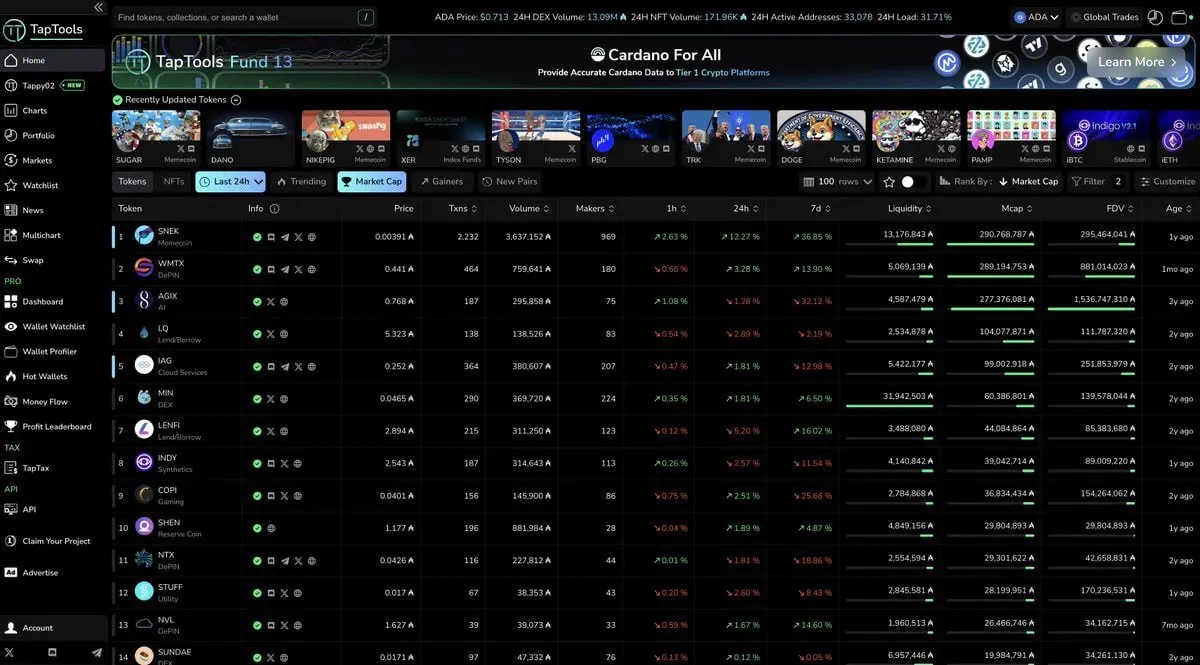Sort by the Txns column
The width and height of the screenshot is (1200, 665).
click(464, 209)
